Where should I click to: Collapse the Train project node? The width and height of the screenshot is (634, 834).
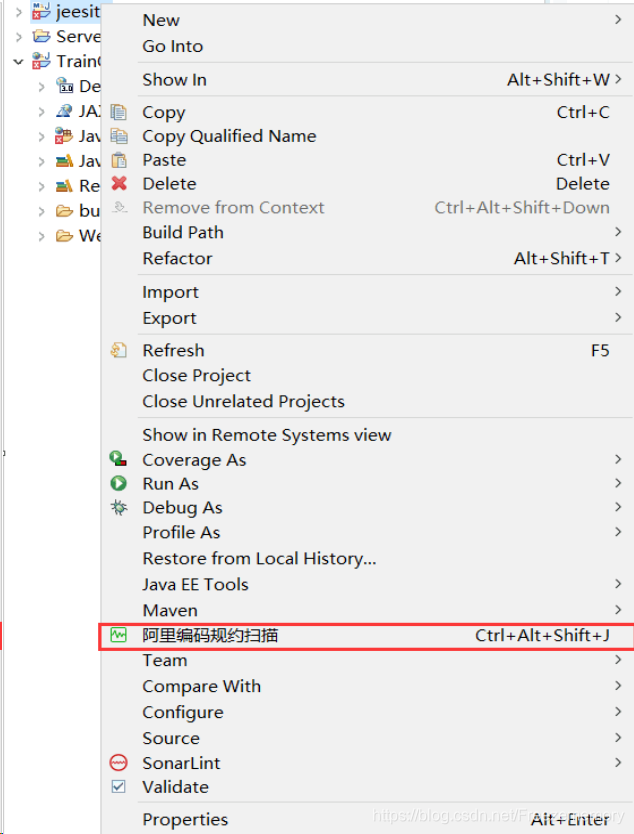coord(19,62)
